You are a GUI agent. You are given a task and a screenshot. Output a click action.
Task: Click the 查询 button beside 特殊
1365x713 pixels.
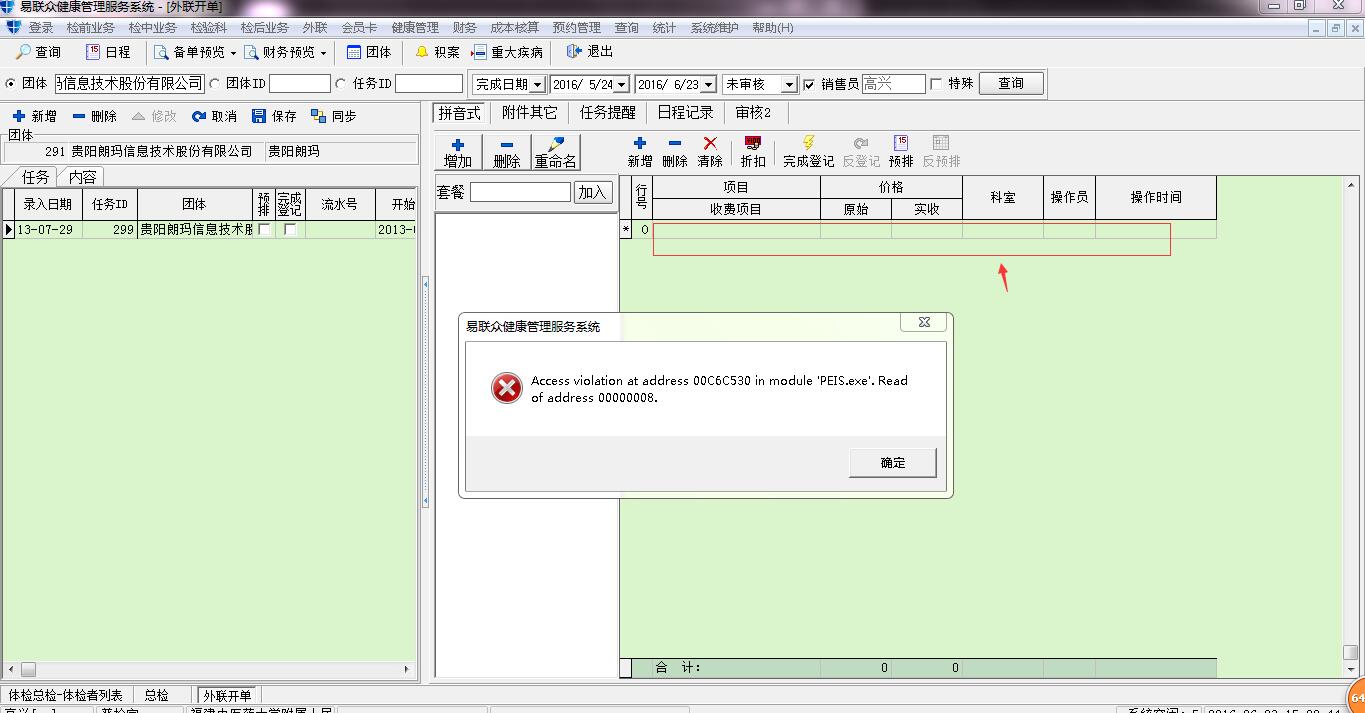[1011, 84]
